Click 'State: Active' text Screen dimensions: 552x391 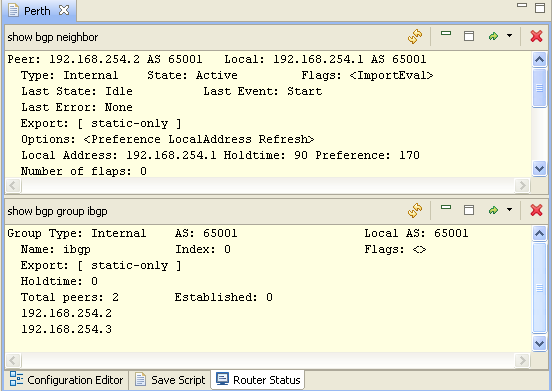click(x=192, y=75)
